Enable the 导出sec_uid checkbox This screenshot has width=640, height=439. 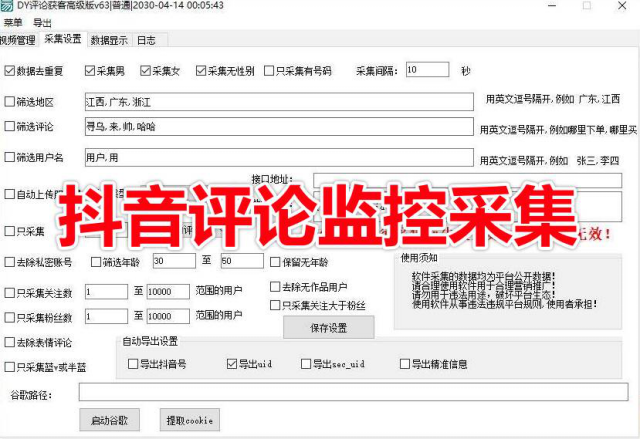306,364
